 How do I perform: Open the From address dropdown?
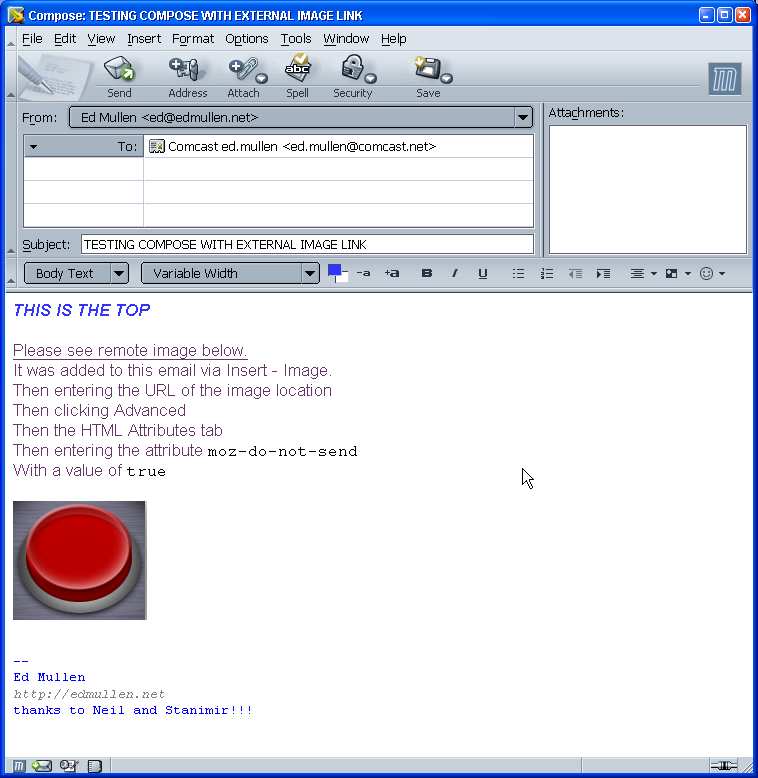(523, 118)
